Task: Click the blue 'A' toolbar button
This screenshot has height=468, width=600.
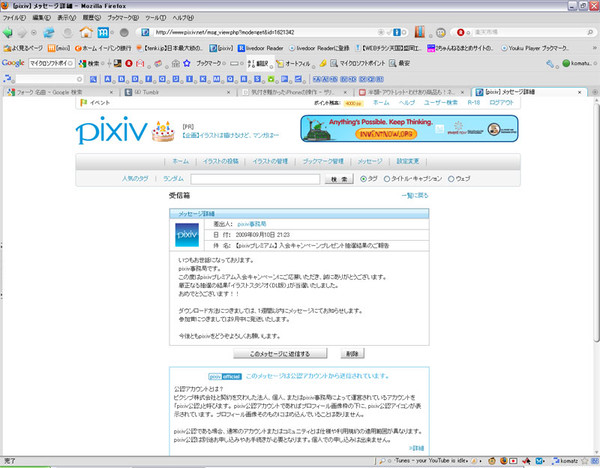Action: 108,79
